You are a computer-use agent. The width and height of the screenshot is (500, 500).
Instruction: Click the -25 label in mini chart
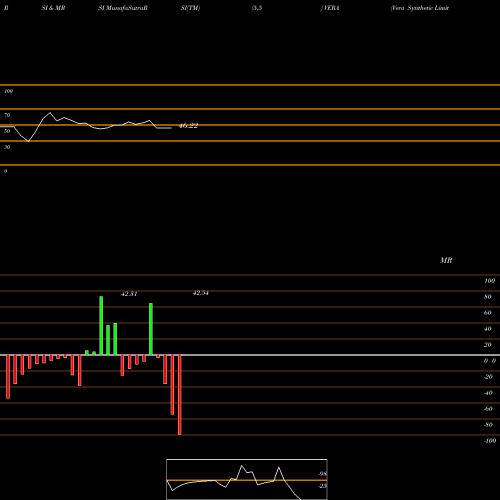322,486
